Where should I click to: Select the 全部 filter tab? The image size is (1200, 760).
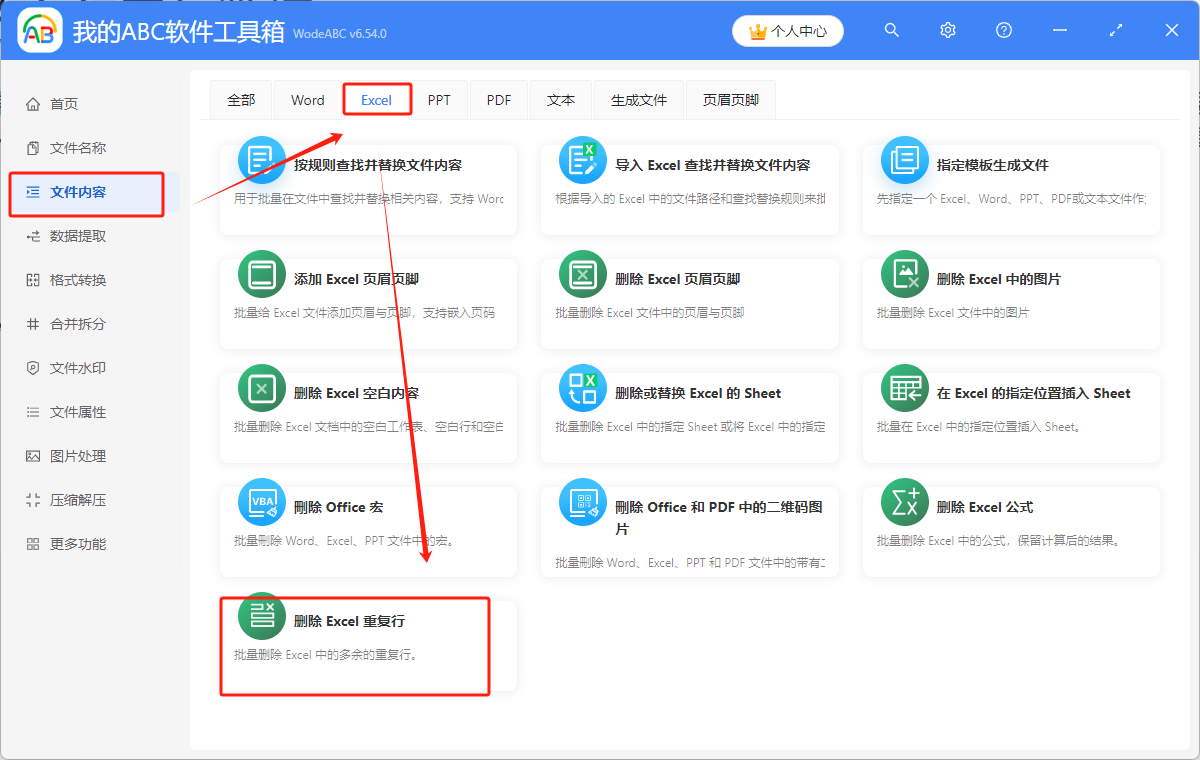(x=240, y=99)
